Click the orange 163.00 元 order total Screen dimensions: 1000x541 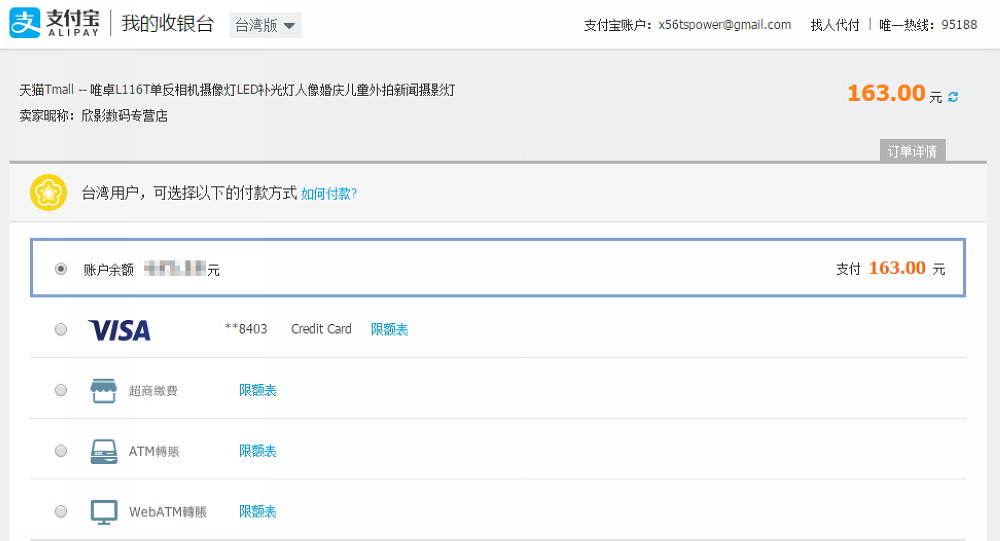click(895, 94)
